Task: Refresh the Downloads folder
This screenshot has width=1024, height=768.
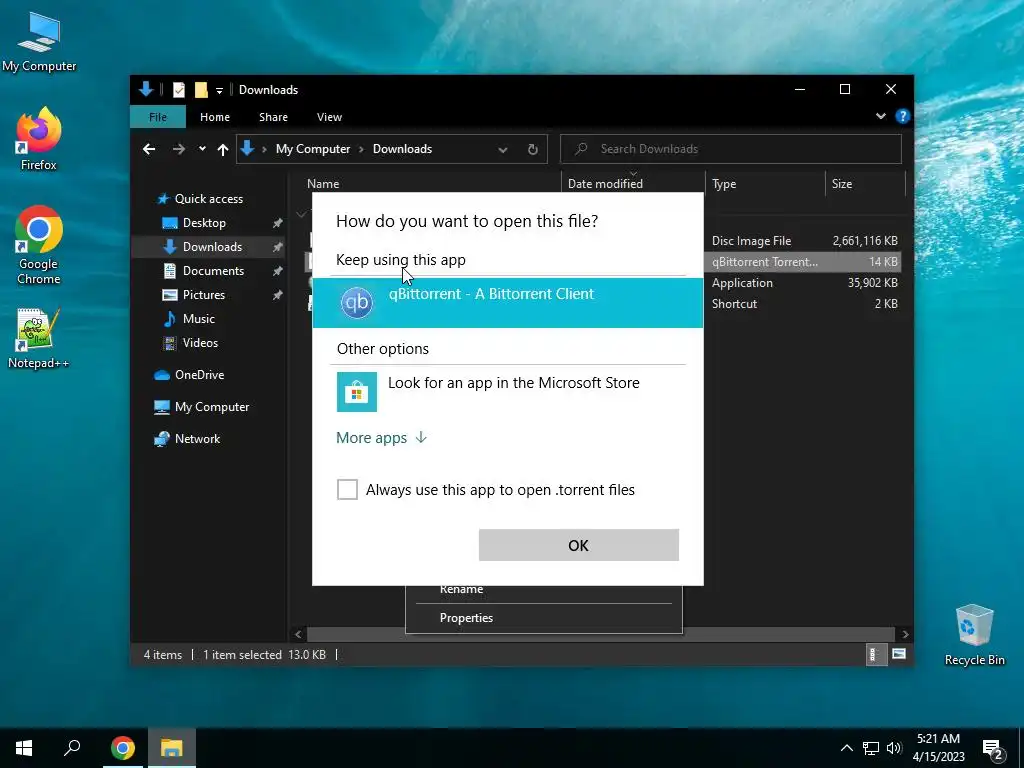Action: 532,150
